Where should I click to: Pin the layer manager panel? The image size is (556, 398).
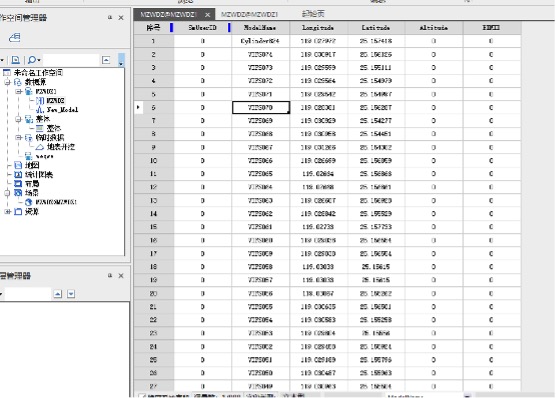coord(110,275)
